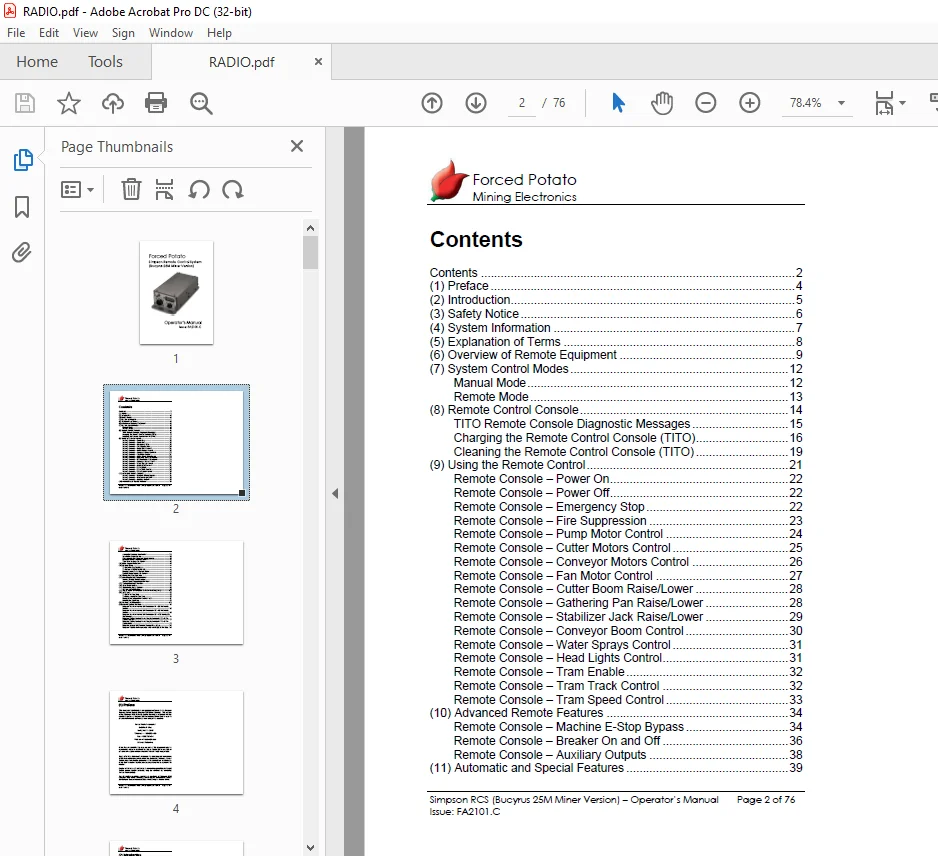Open 'Remote Console – Emergency Stop' entry
Image resolution: width=938 pixels, height=856 pixels.
click(628, 507)
